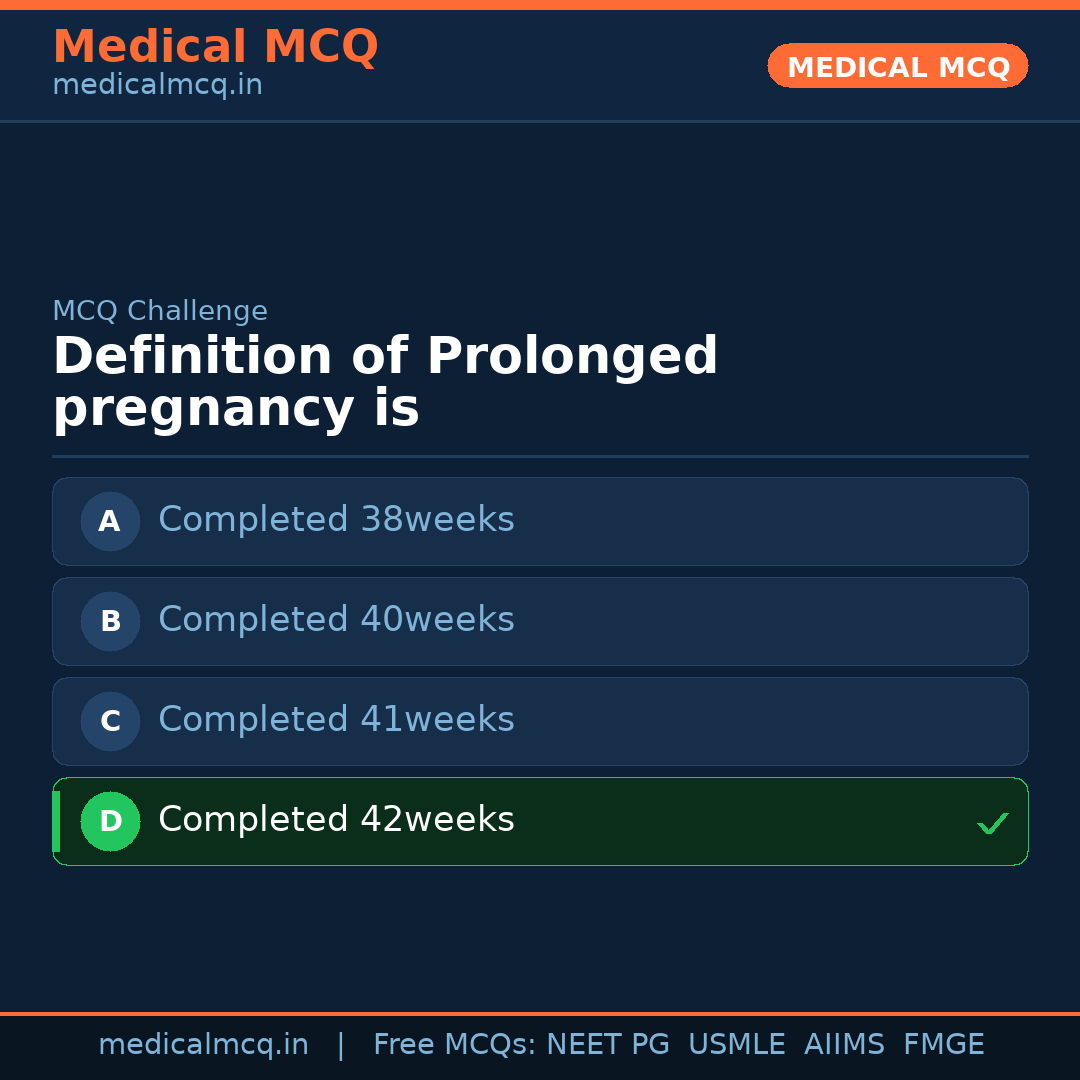Pick the "Completed 41weeks" answer text
The width and height of the screenshot is (1080, 1080).
click(x=336, y=720)
